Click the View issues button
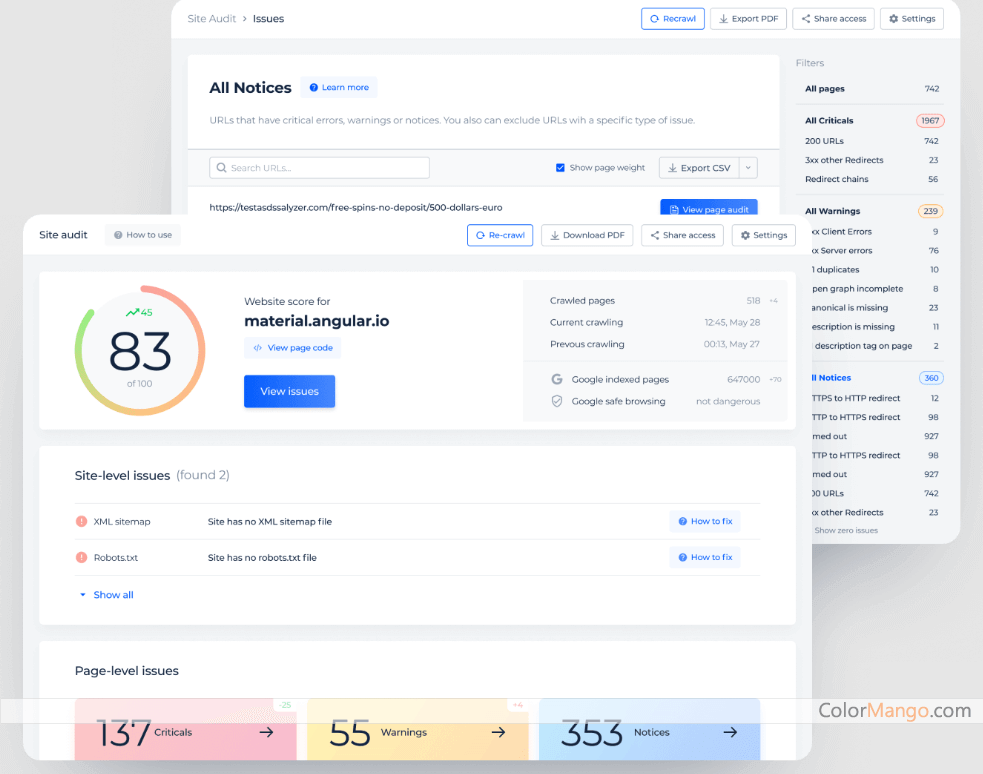This screenshot has width=983, height=774. (x=290, y=391)
